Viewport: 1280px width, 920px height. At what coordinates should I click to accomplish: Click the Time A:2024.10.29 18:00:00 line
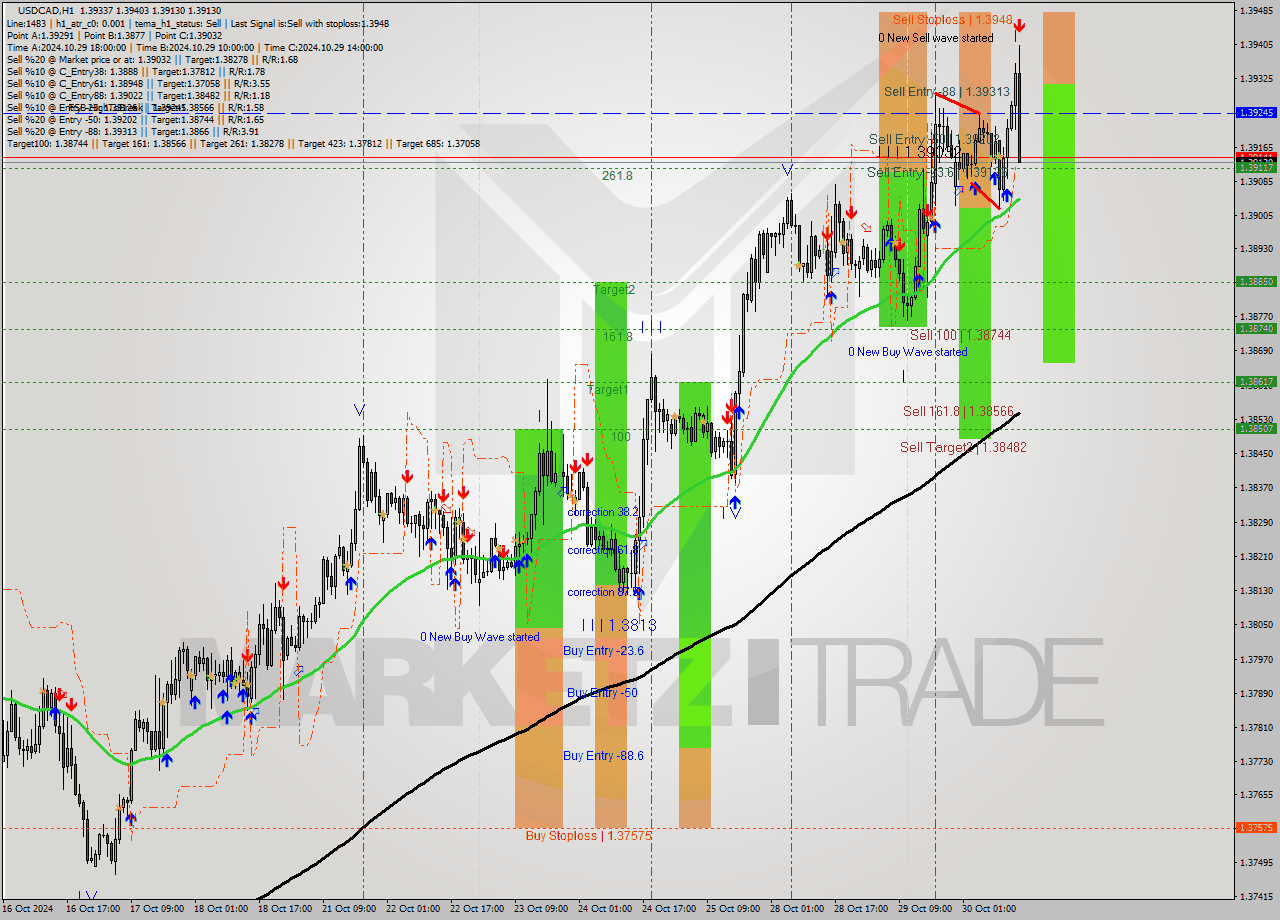click(x=195, y=47)
